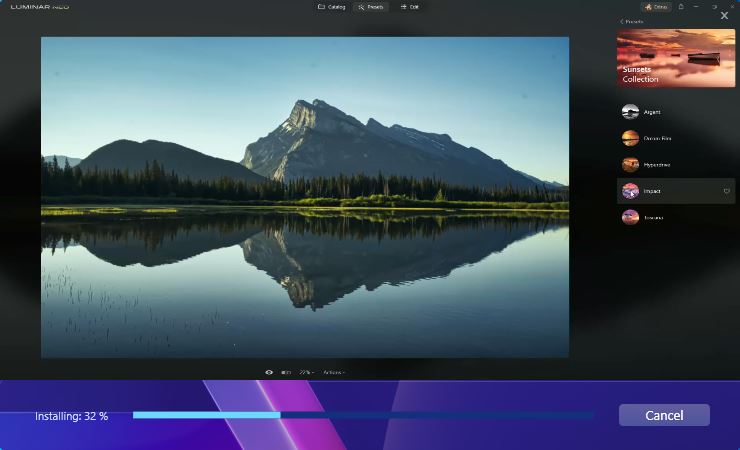Favorite the Impact preset with heart icon

726,191
